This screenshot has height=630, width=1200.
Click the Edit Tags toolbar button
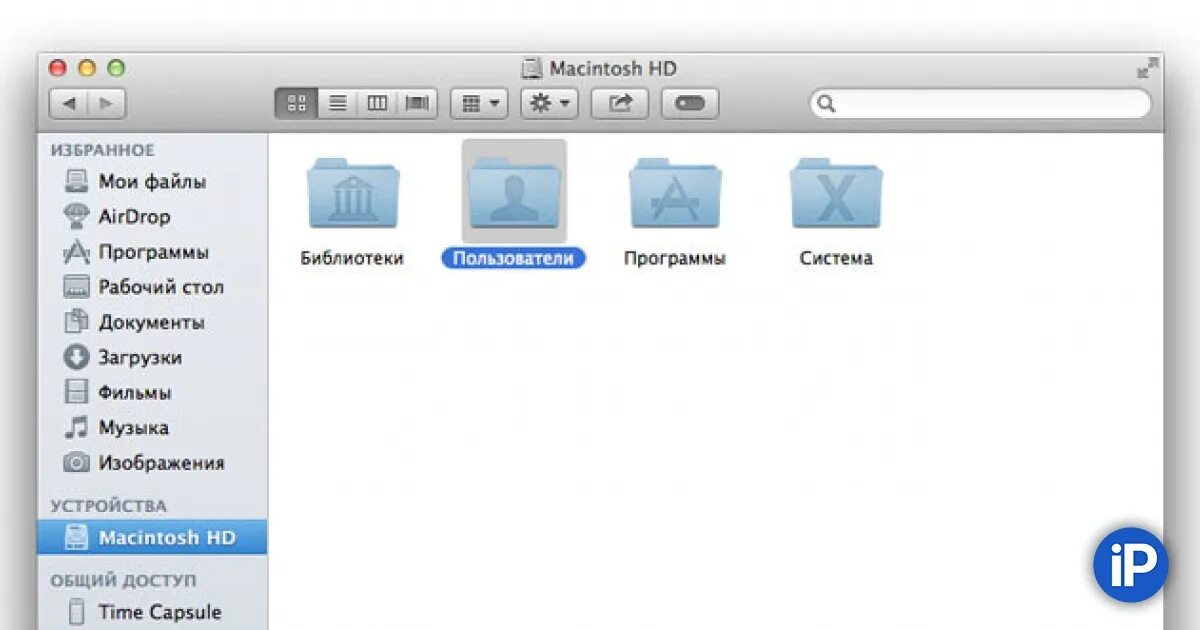pyautogui.click(x=690, y=103)
